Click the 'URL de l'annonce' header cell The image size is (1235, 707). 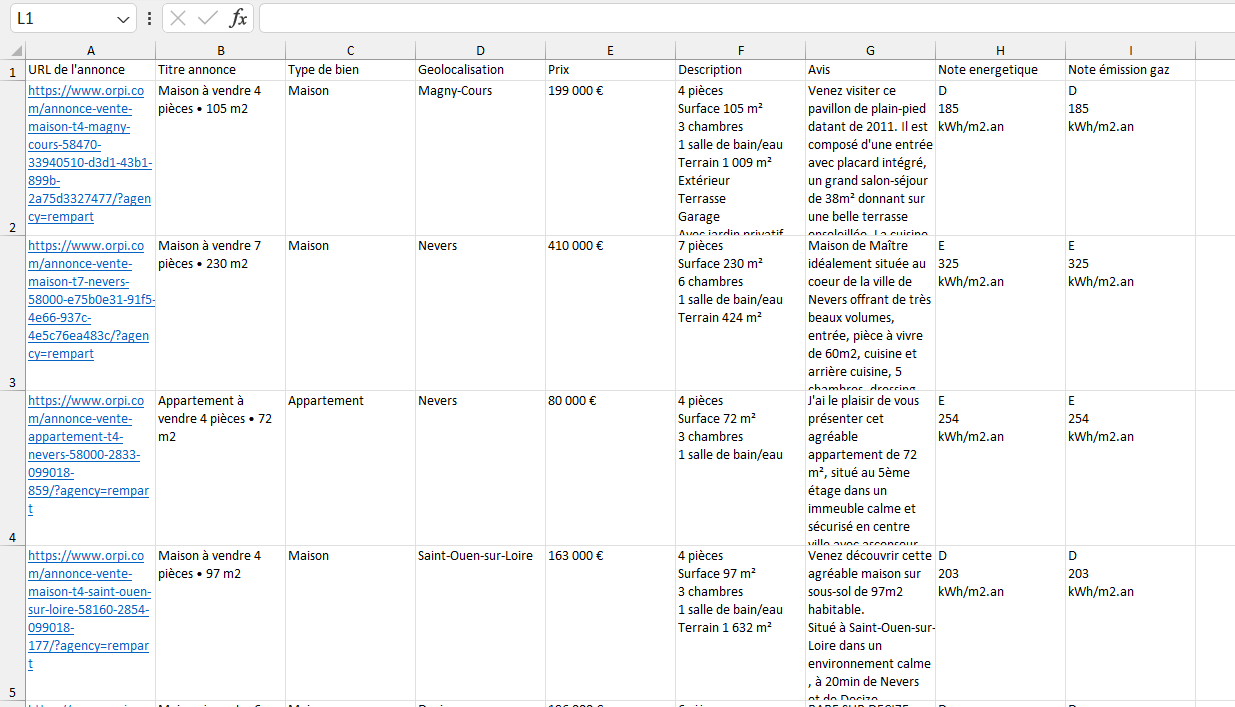[91, 70]
